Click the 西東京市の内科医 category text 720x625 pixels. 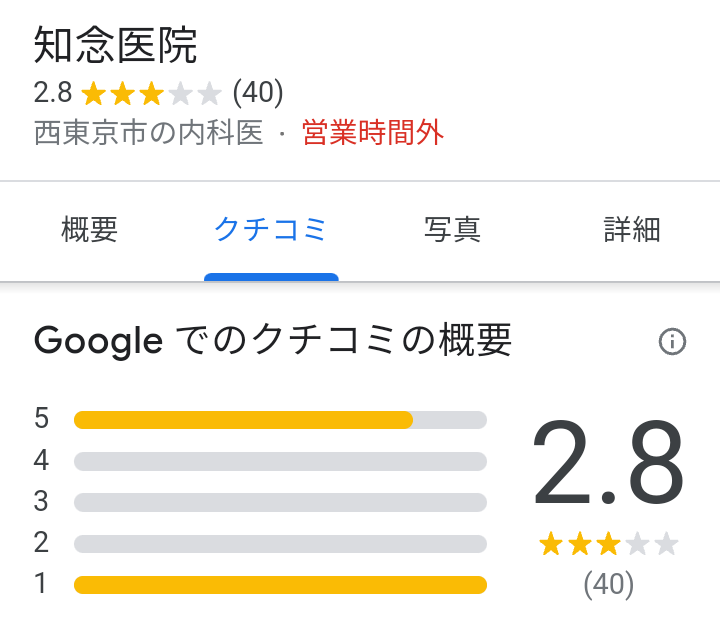point(148,133)
